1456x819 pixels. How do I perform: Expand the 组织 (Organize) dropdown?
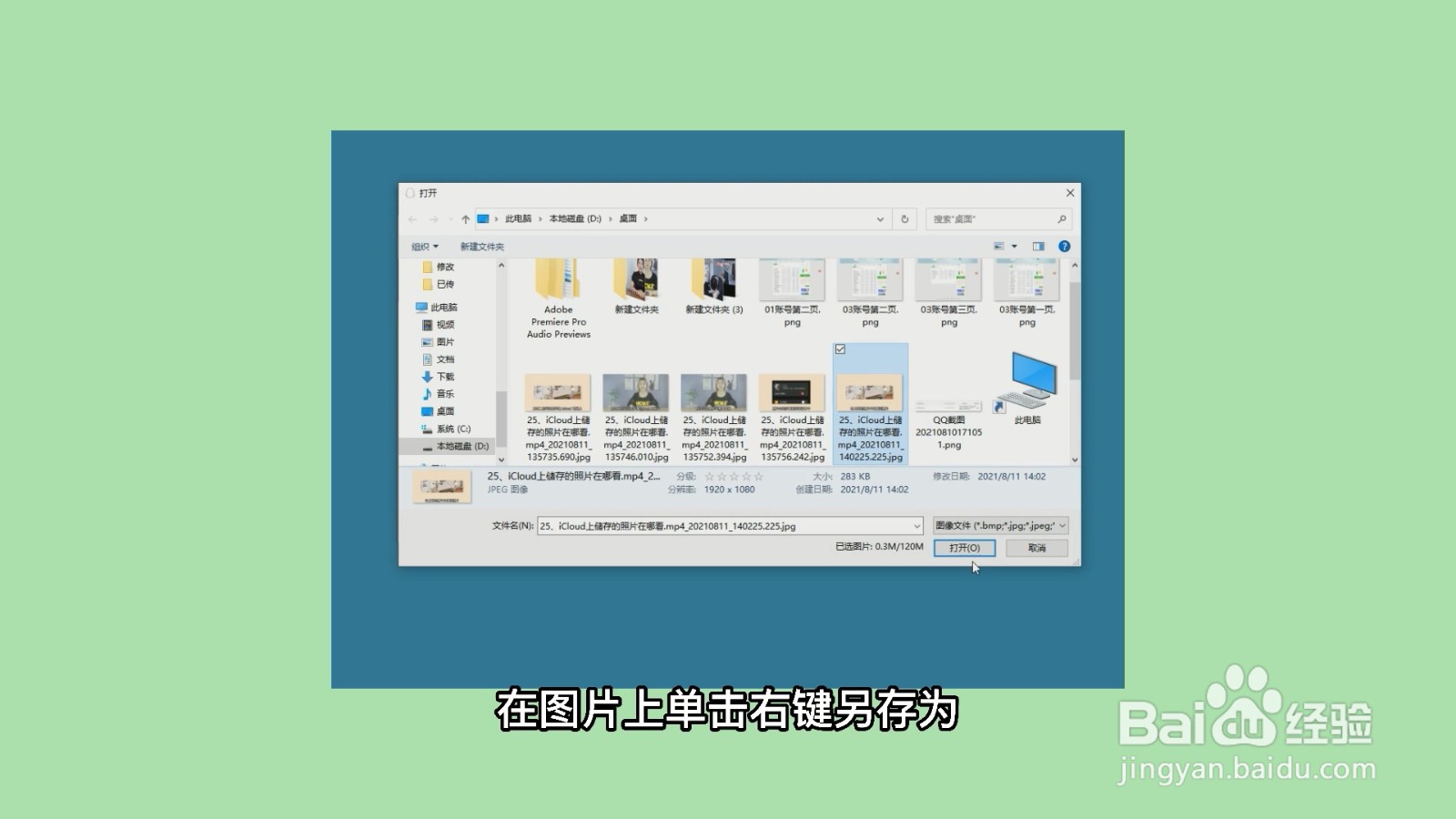(x=424, y=245)
